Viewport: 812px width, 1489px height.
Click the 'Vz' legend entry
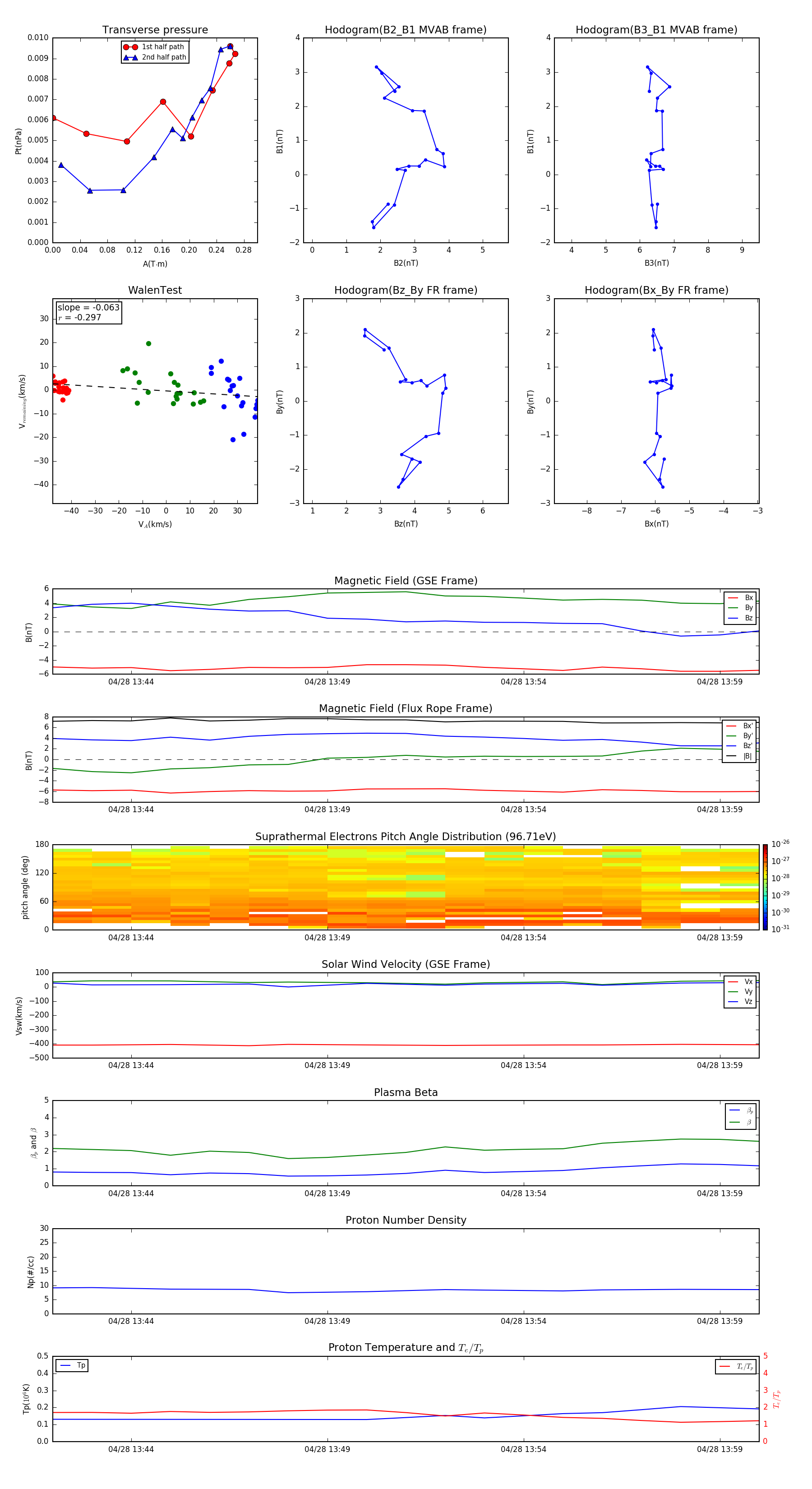741,1002
